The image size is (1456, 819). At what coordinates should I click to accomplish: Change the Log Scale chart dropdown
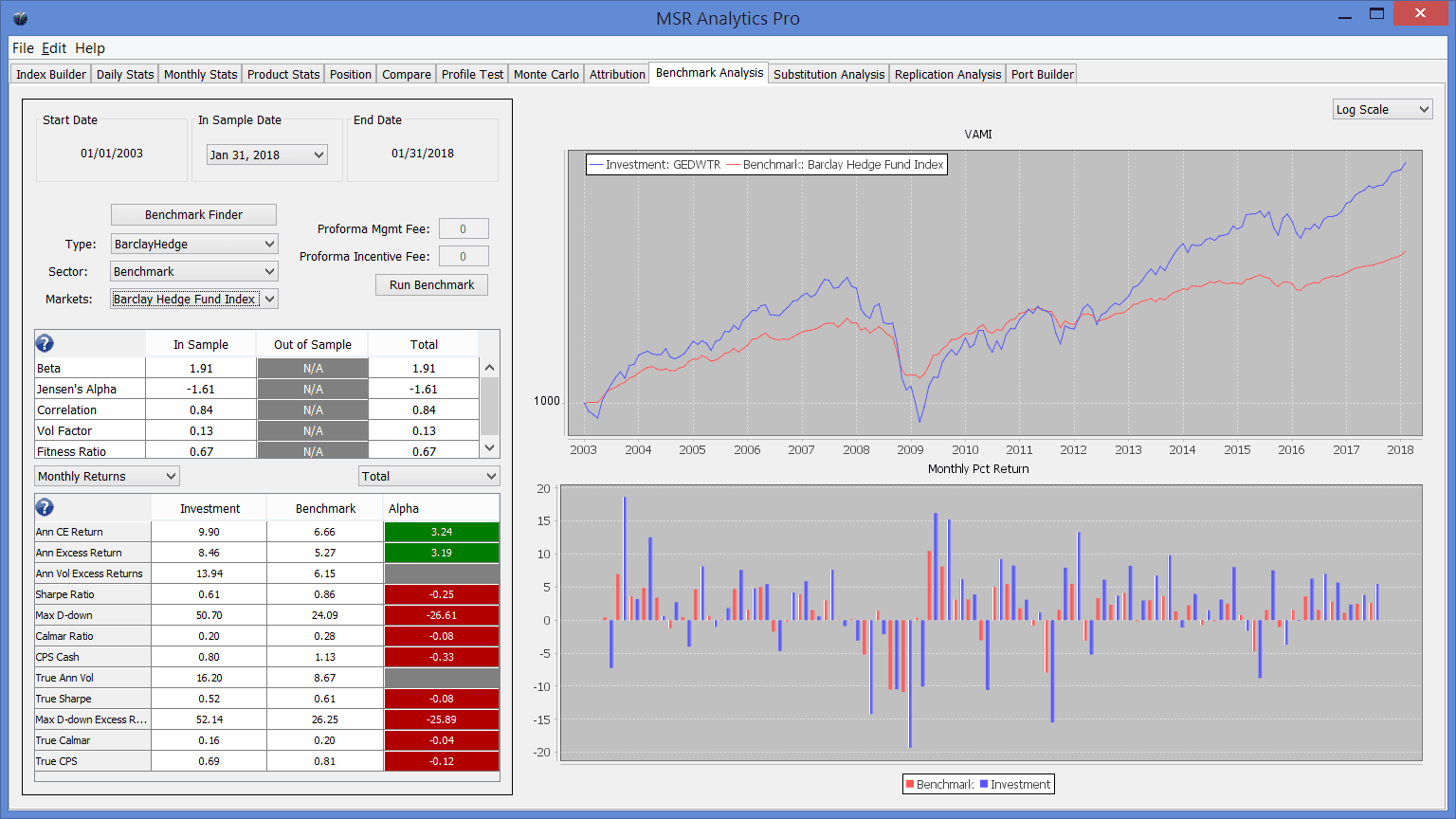pos(1382,109)
